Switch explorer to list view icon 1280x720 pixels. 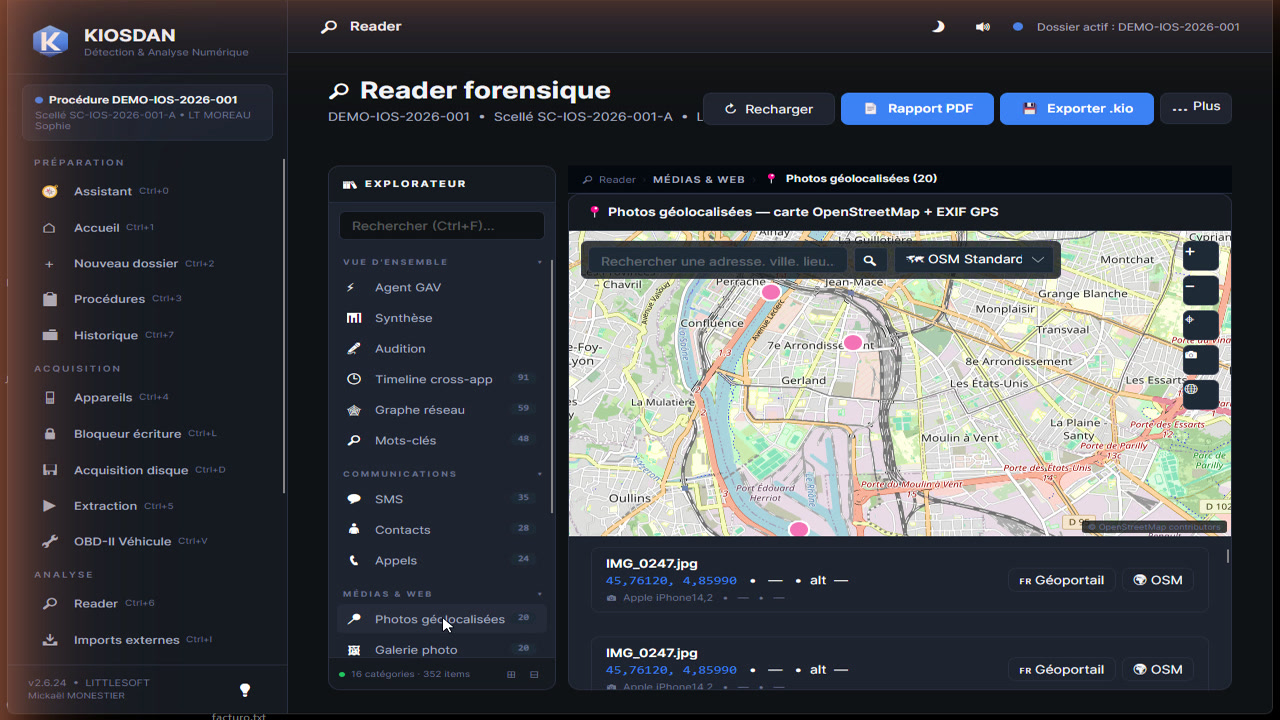click(534, 674)
